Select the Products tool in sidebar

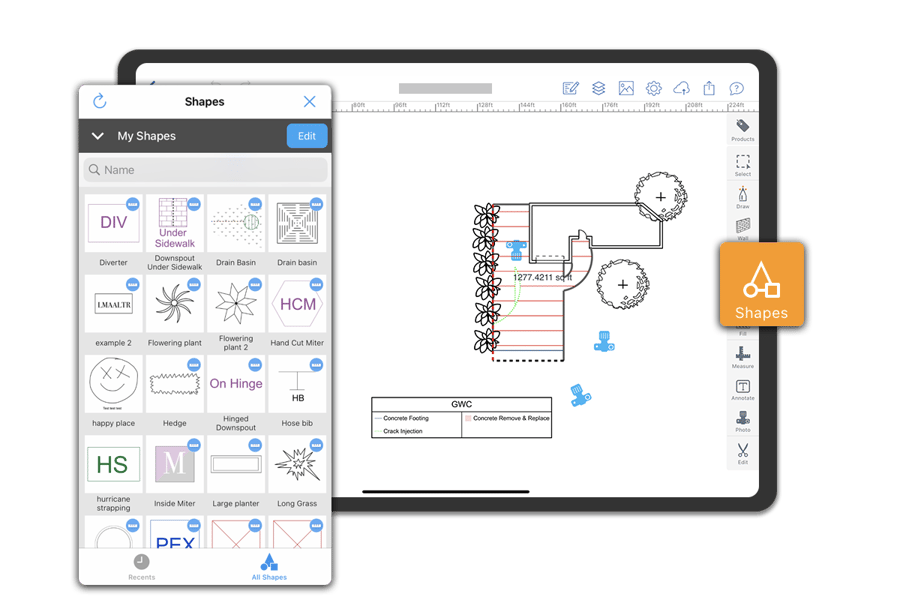click(742, 128)
